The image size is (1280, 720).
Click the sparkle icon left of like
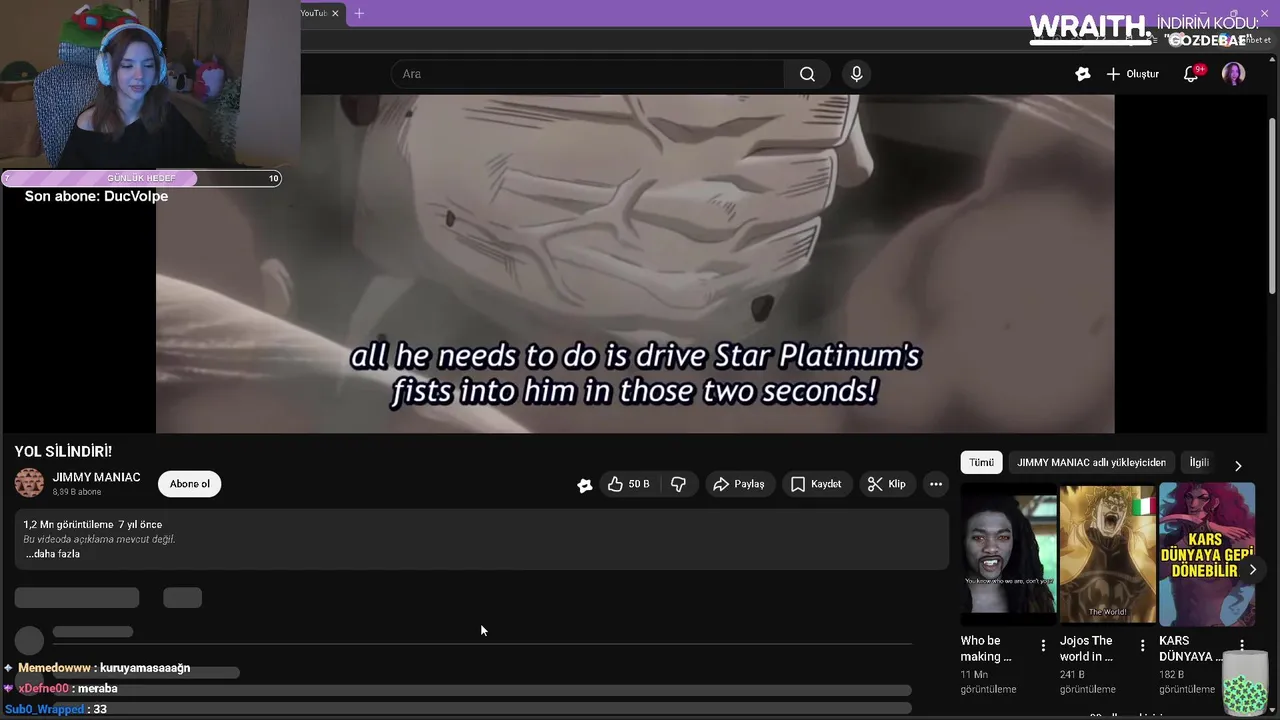coord(584,485)
